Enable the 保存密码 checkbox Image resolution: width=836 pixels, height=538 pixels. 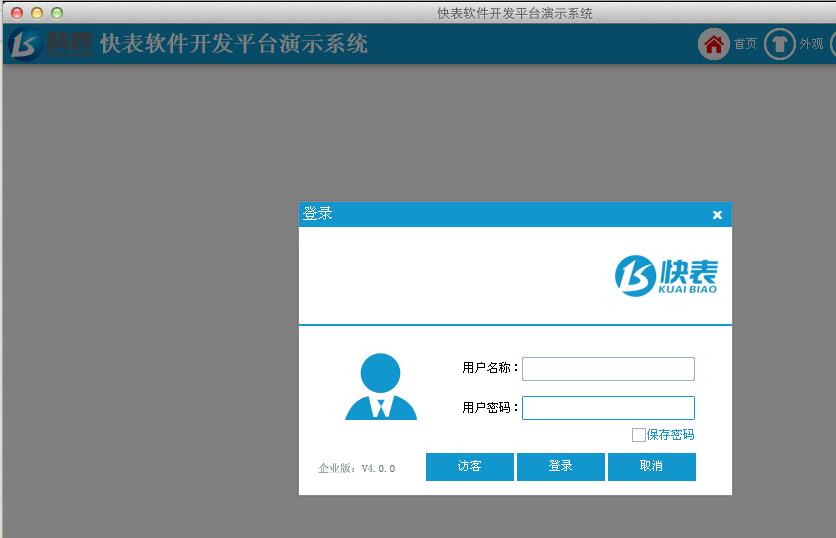coord(638,435)
